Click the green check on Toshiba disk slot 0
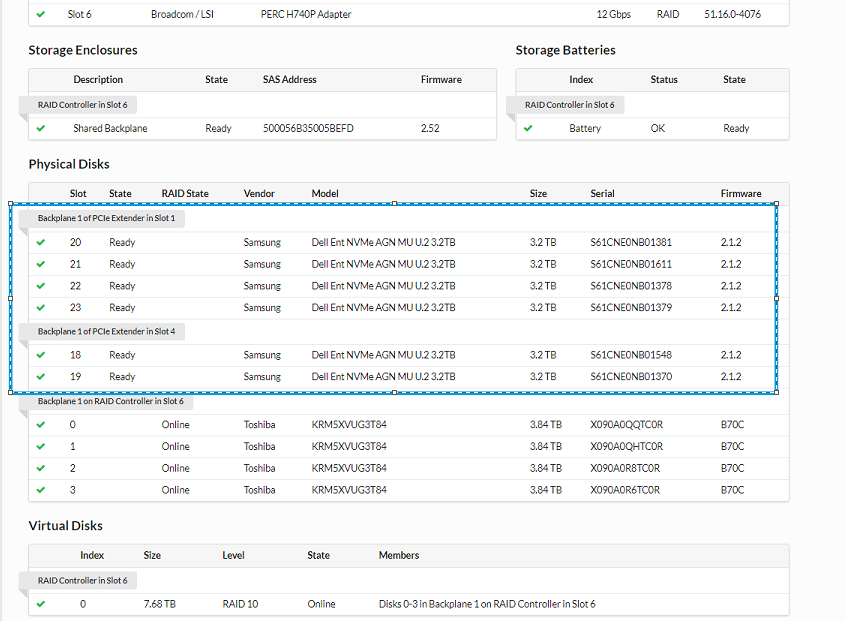This screenshot has height=621, width=846. (41, 424)
